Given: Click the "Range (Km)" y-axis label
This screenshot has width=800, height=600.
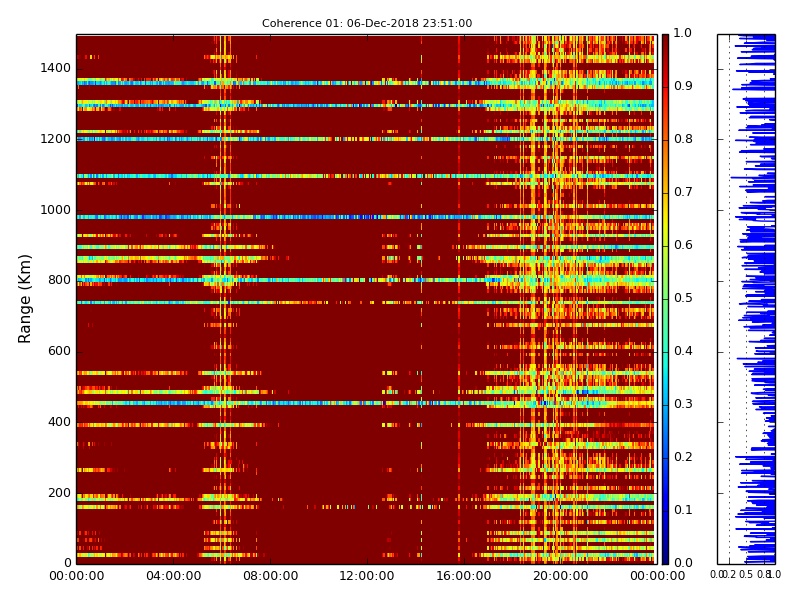Looking at the screenshot, I should coord(26,298).
